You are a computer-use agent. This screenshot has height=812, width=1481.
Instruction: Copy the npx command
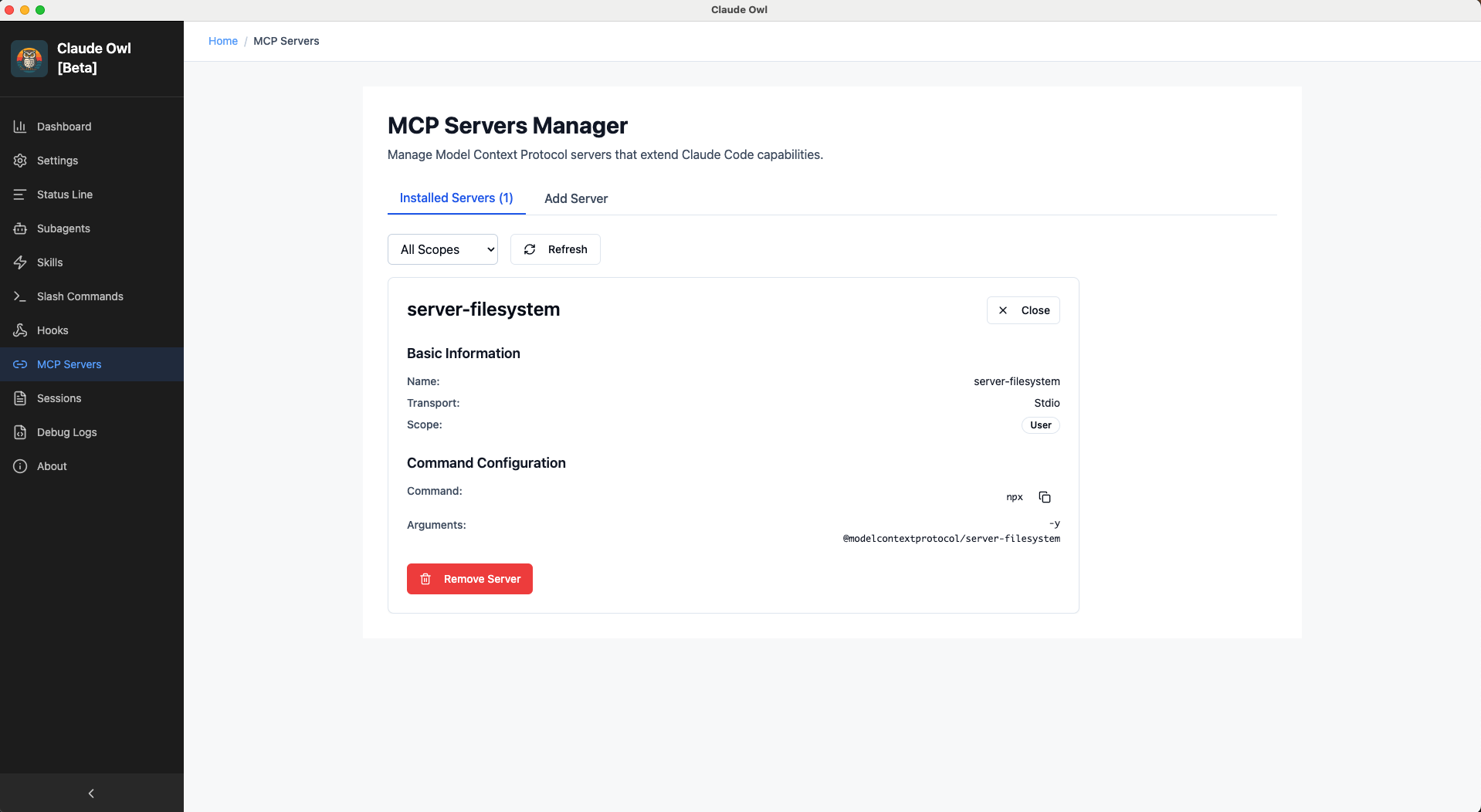(x=1045, y=497)
